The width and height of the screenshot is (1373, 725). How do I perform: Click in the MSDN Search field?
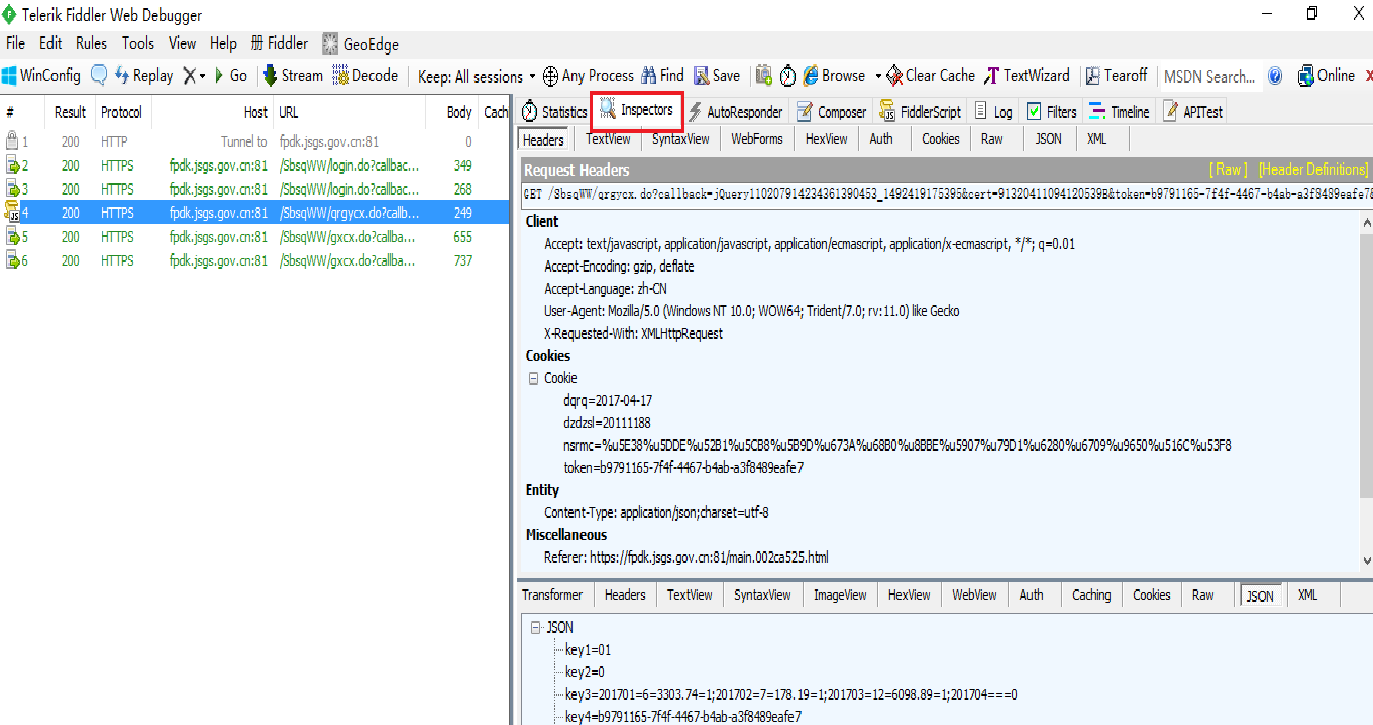coord(1208,76)
